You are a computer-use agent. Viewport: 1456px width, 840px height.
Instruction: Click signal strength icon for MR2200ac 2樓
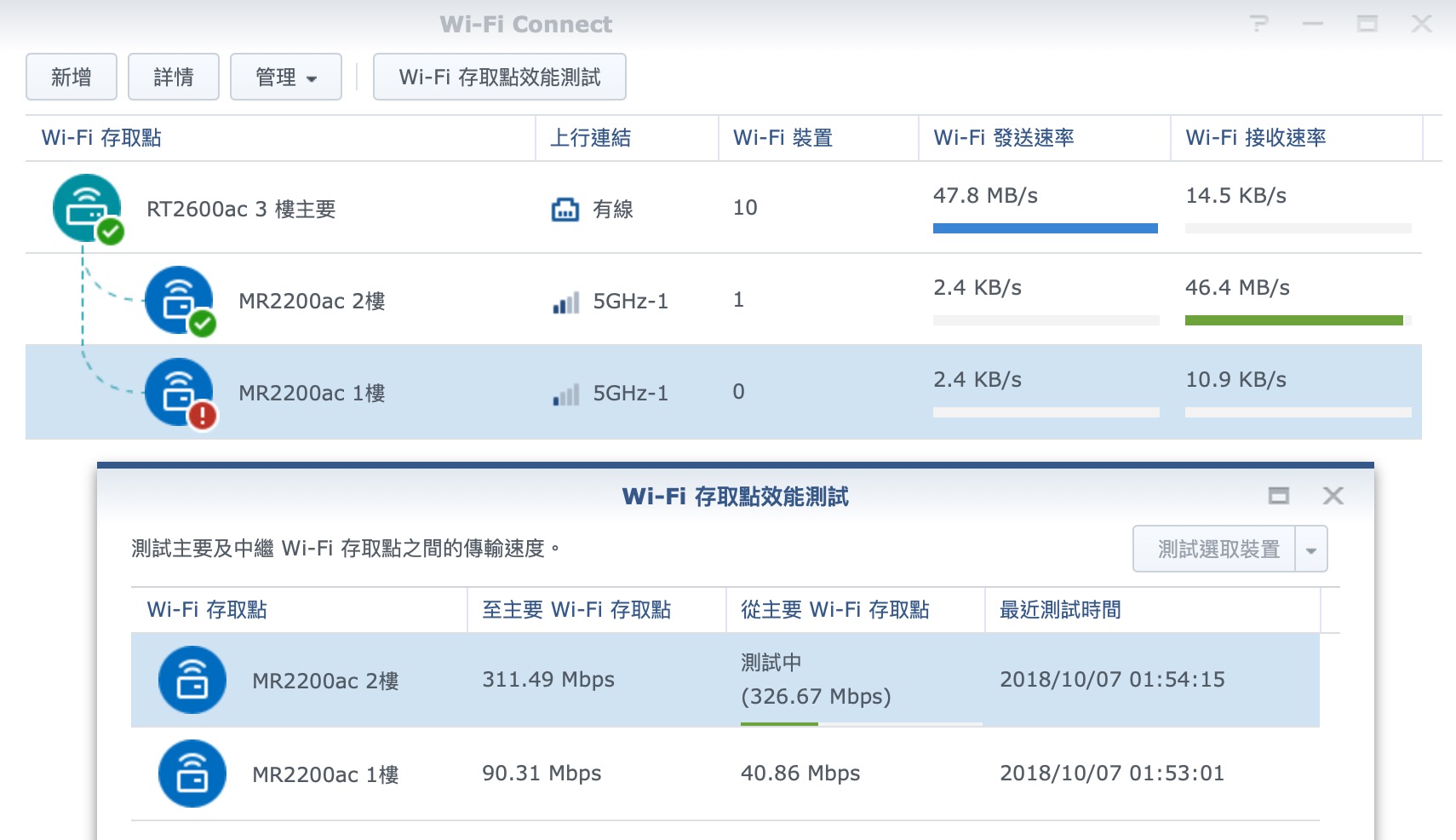pyautogui.click(x=565, y=302)
